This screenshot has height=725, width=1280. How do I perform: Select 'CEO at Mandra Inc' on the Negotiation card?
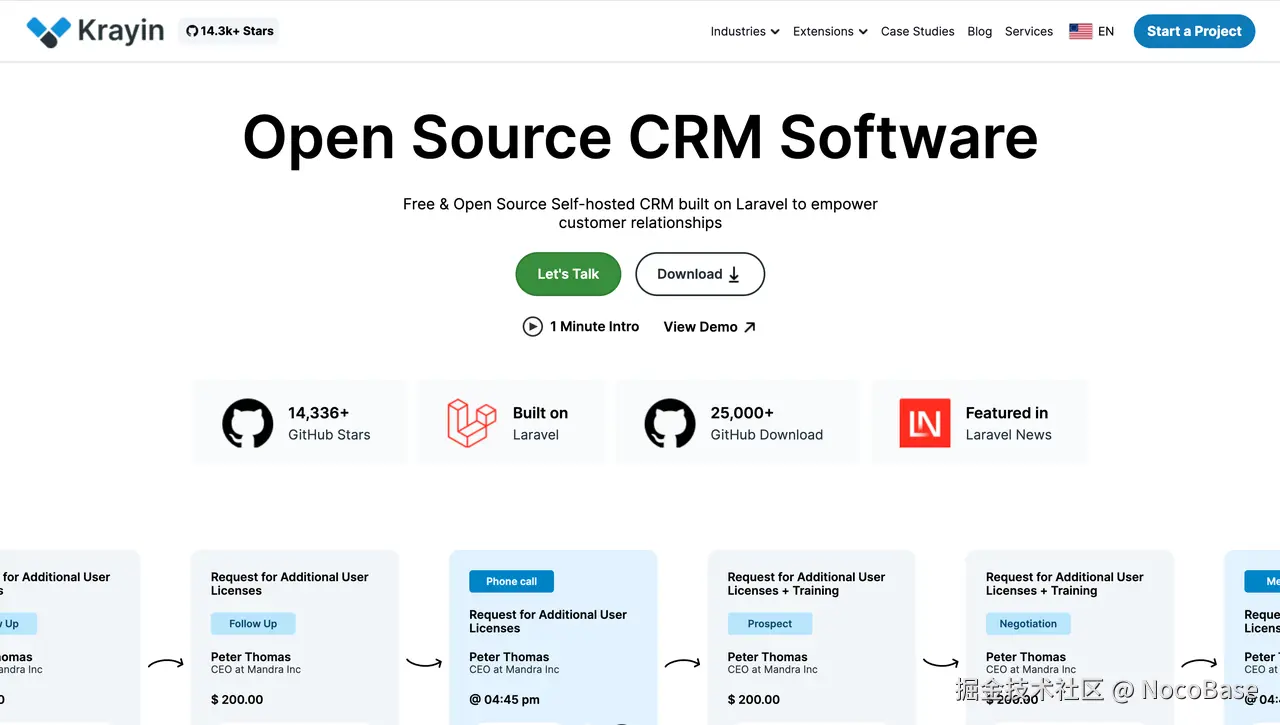[1031, 670]
